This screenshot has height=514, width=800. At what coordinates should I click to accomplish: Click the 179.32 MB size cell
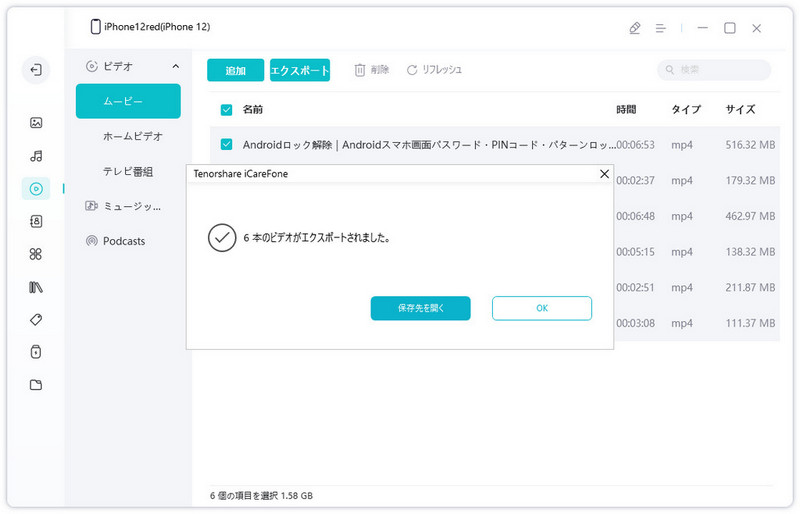(x=750, y=181)
